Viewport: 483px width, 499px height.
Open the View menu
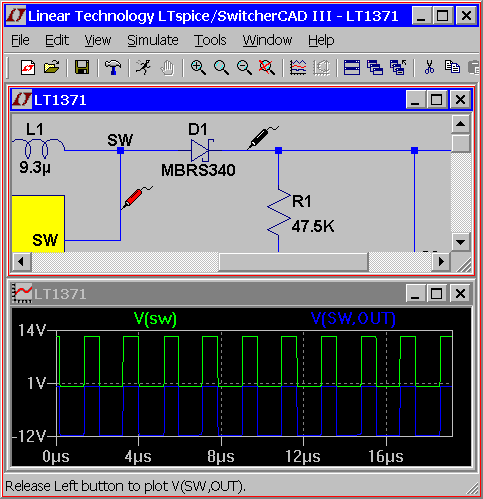coord(97,40)
